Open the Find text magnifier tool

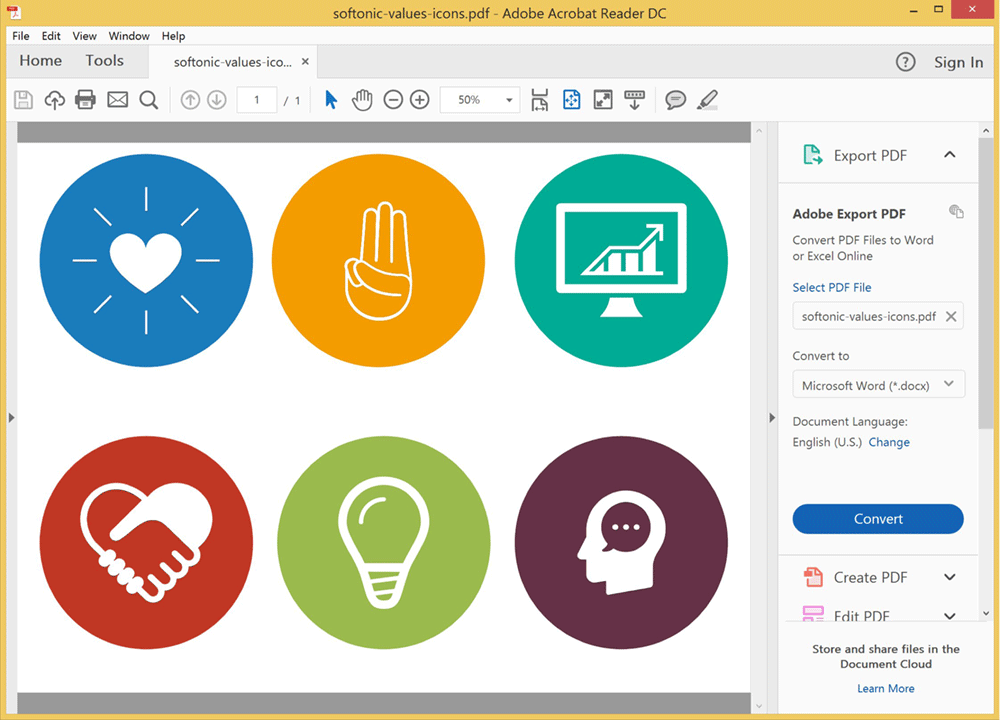click(149, 100)
